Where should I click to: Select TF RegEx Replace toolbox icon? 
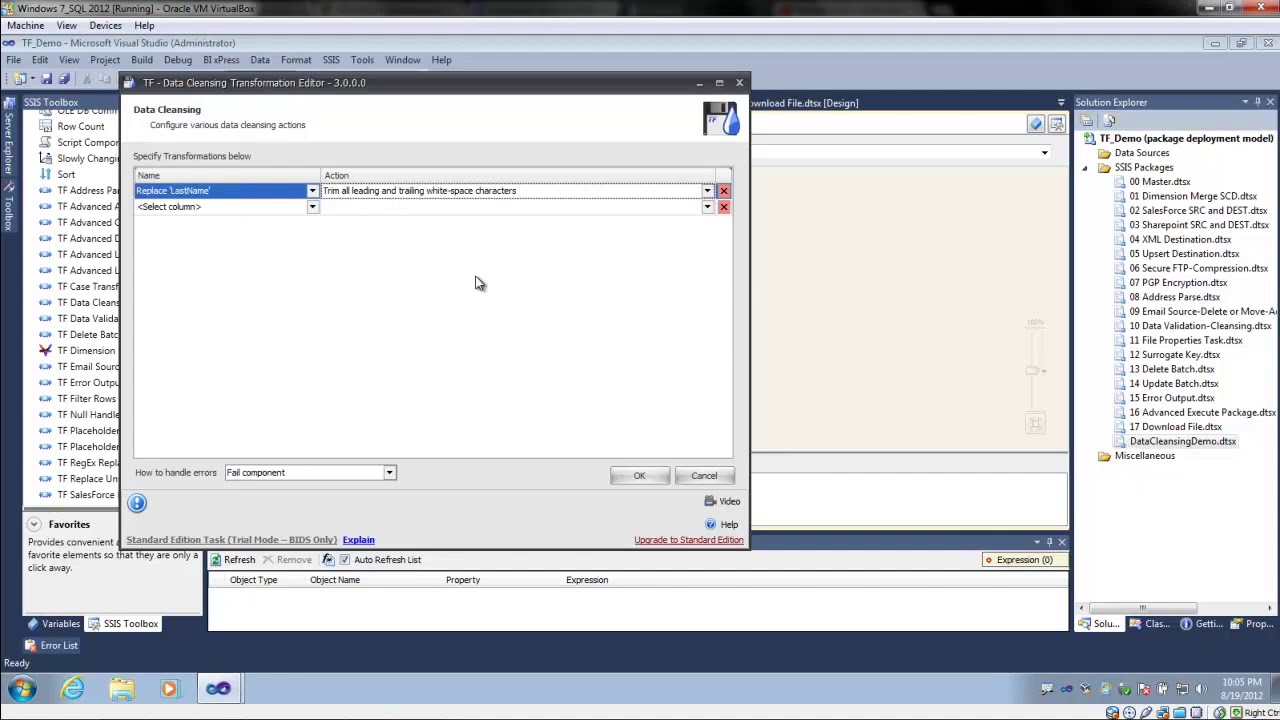click(45, 462)
